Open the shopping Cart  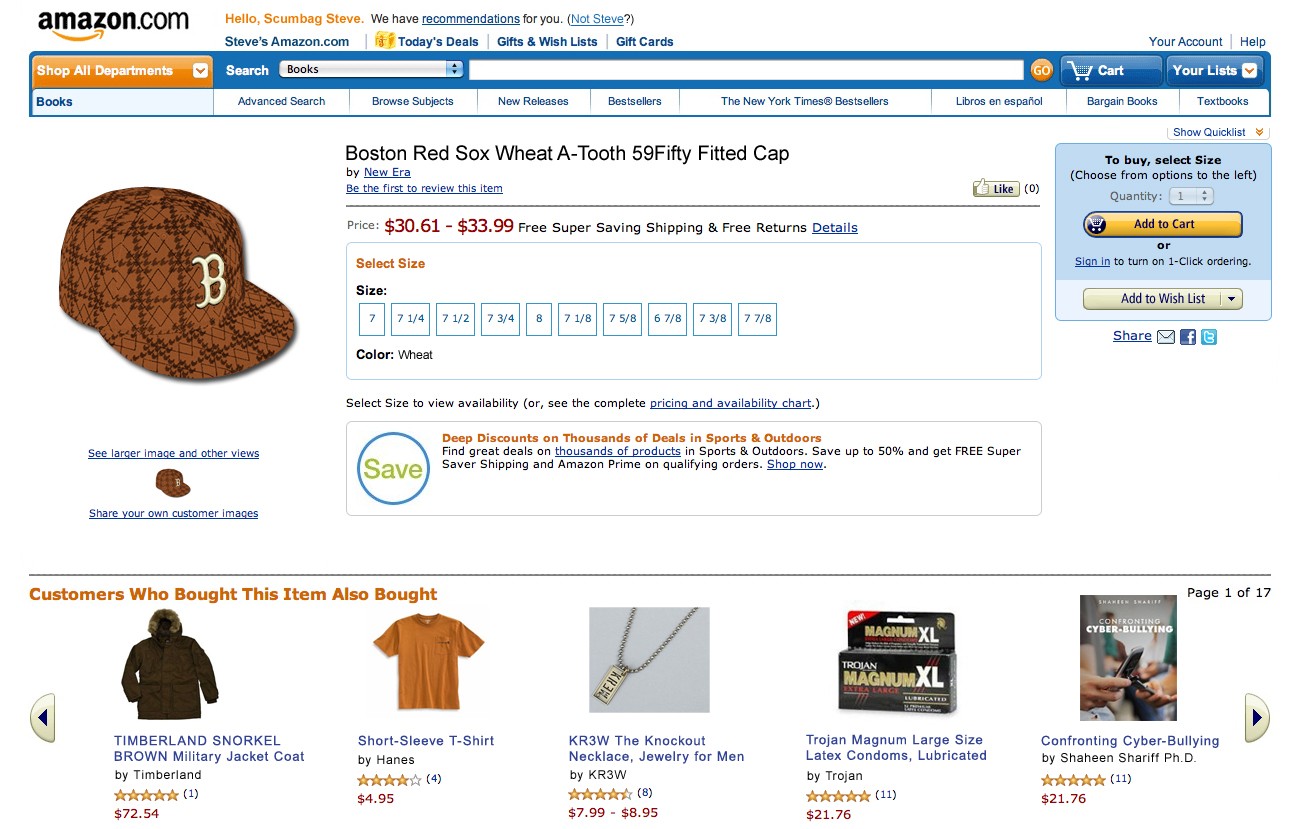(x=1110, y=70)
